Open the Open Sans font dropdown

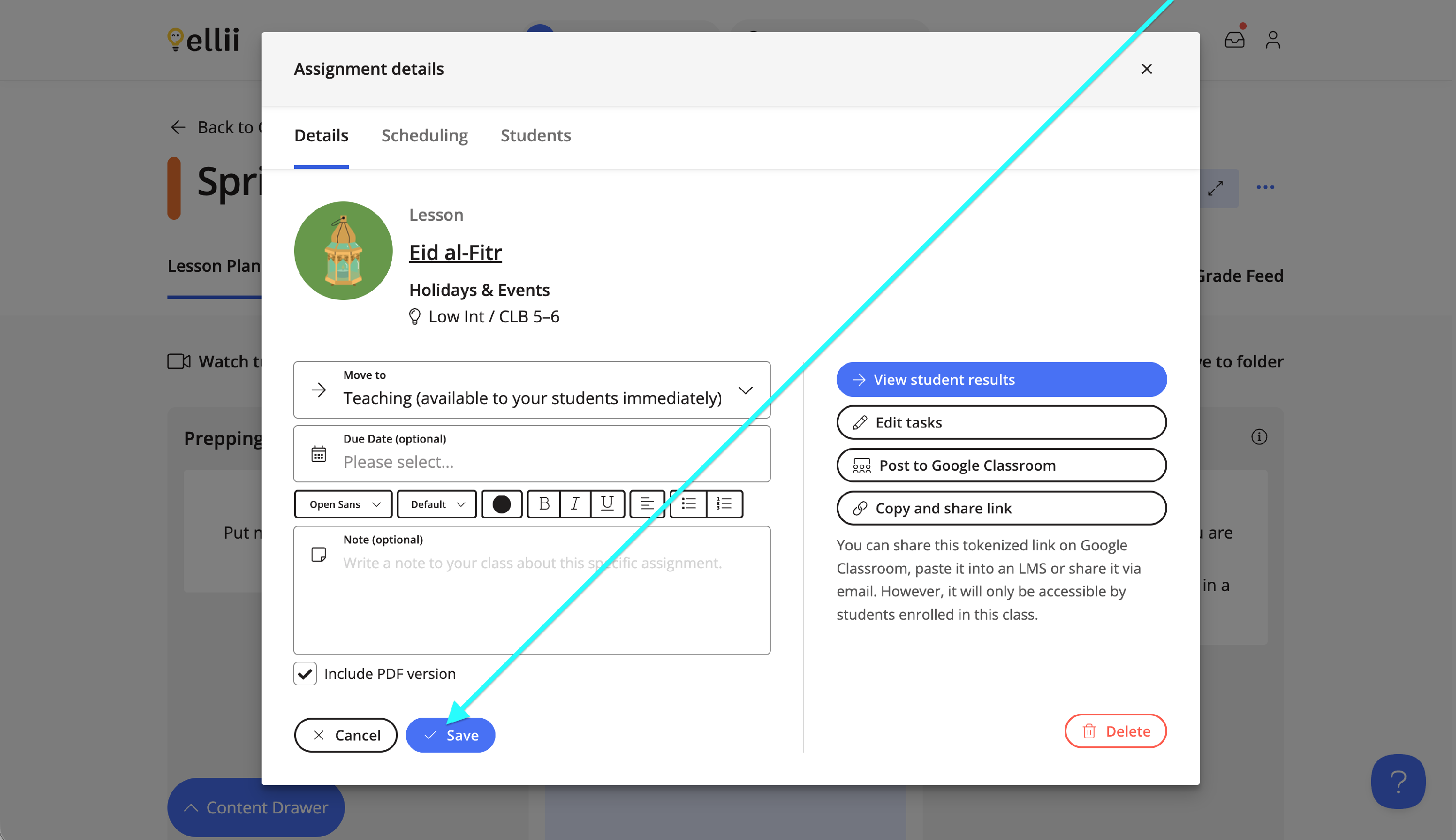[344, 504]
